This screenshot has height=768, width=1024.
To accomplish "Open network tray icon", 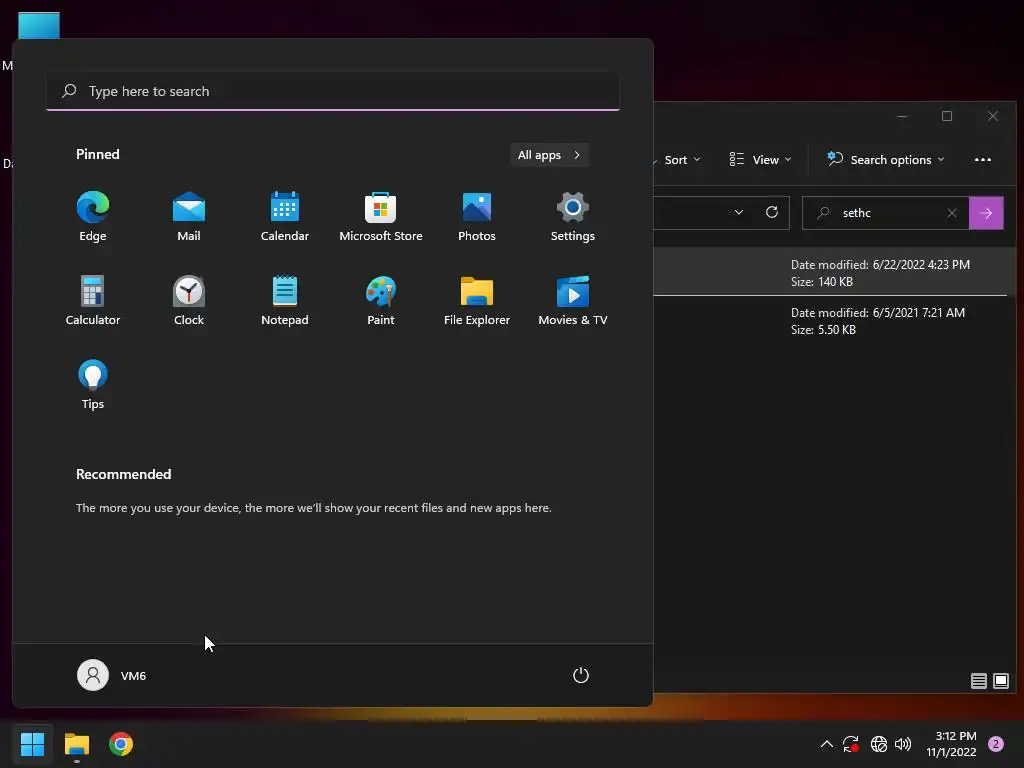I will click(878, 744).
